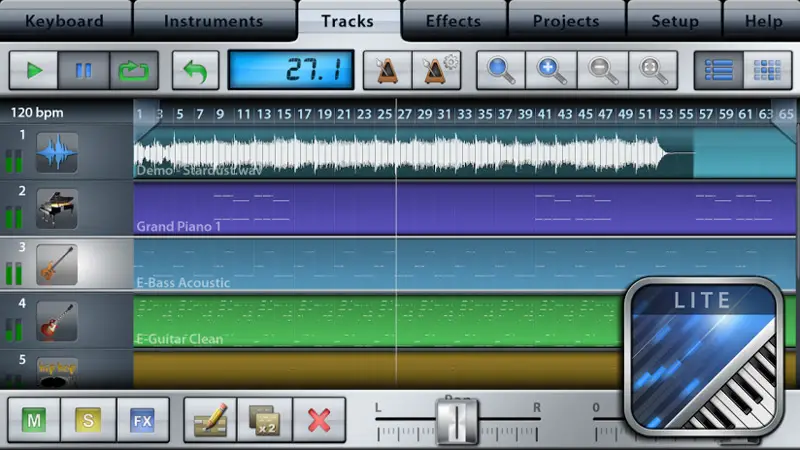Select track 3 bass guitar icon

click(x=57, y=264)
